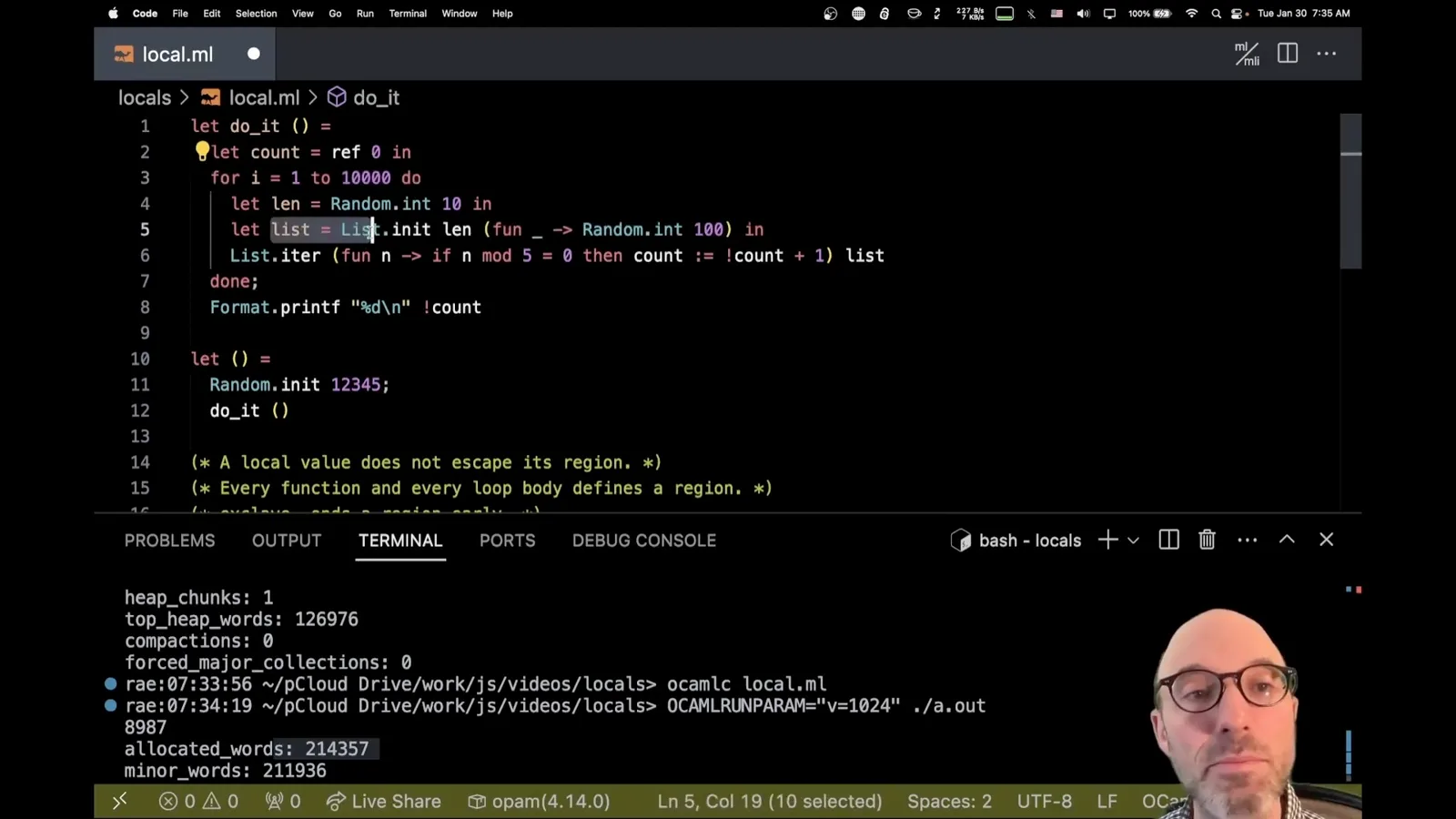
Task: Open the DEBUG CONSOLE tab
Action: tap(644, 541)
